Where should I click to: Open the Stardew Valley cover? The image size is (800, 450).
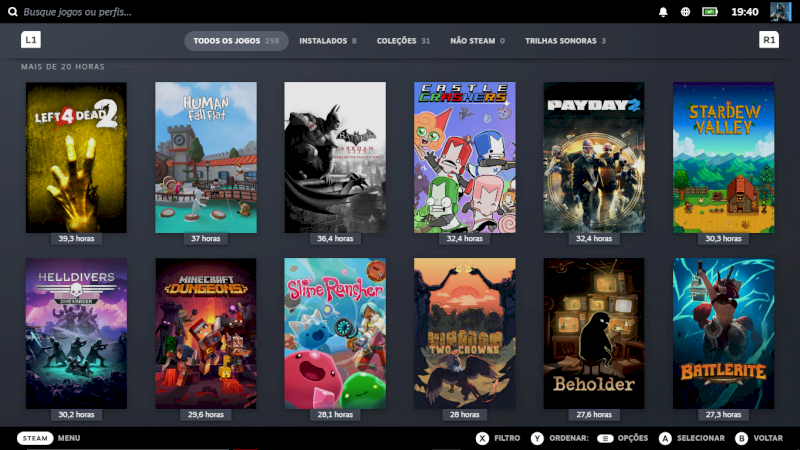coord(723,157)
